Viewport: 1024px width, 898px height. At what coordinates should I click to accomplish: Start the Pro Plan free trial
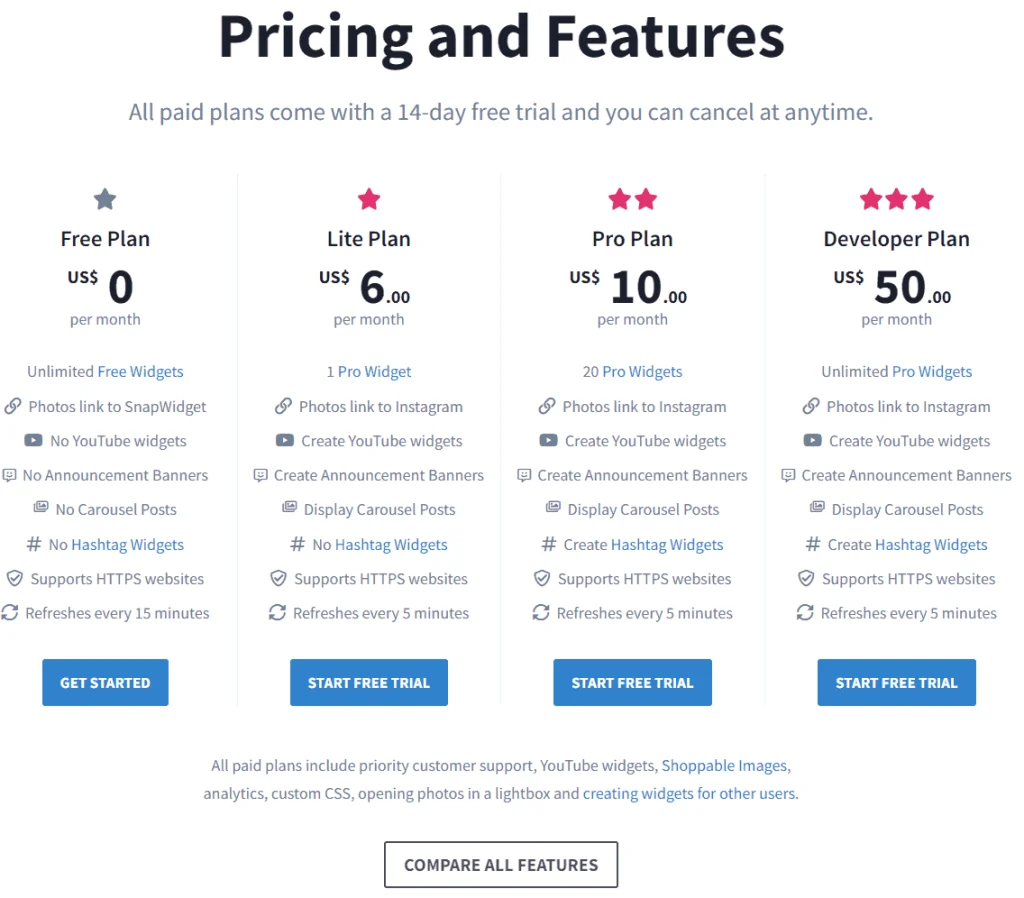pos(632,683)
